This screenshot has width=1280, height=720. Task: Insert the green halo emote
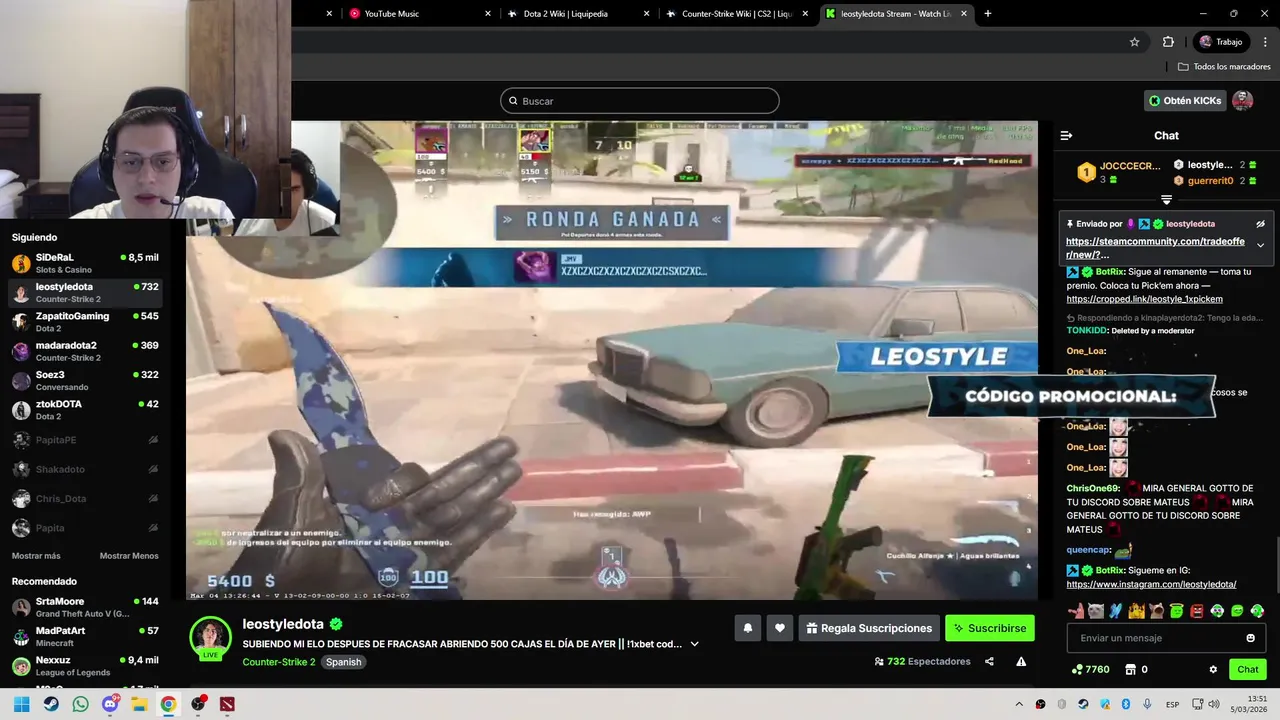[x=1176, y=611]
